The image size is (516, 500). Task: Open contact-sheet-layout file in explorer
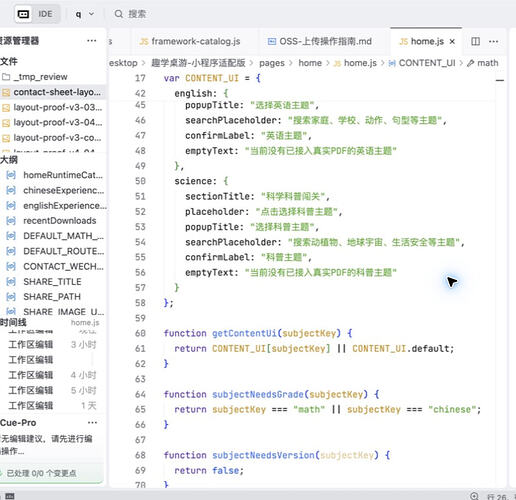click(x=53, y=92)
